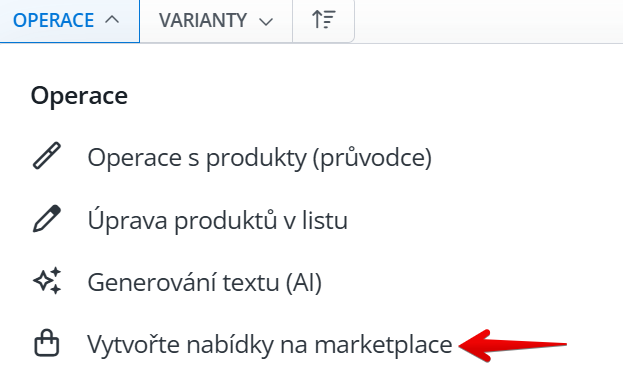This screenshot has width=623, height=383.
Task: Click the Operace section heading
Action: [79, 96]
